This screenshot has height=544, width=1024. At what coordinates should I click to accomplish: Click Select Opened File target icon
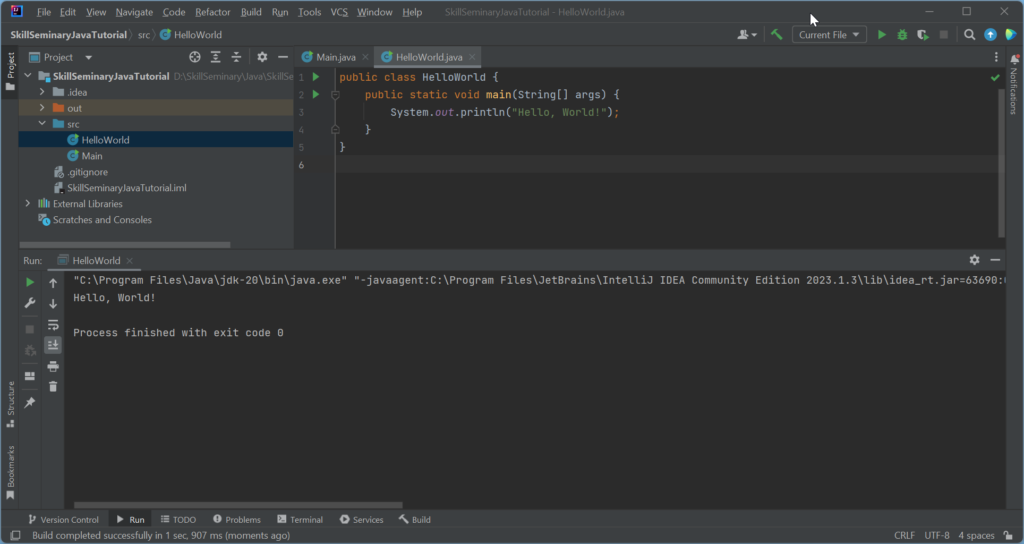(x=195, y=57)
